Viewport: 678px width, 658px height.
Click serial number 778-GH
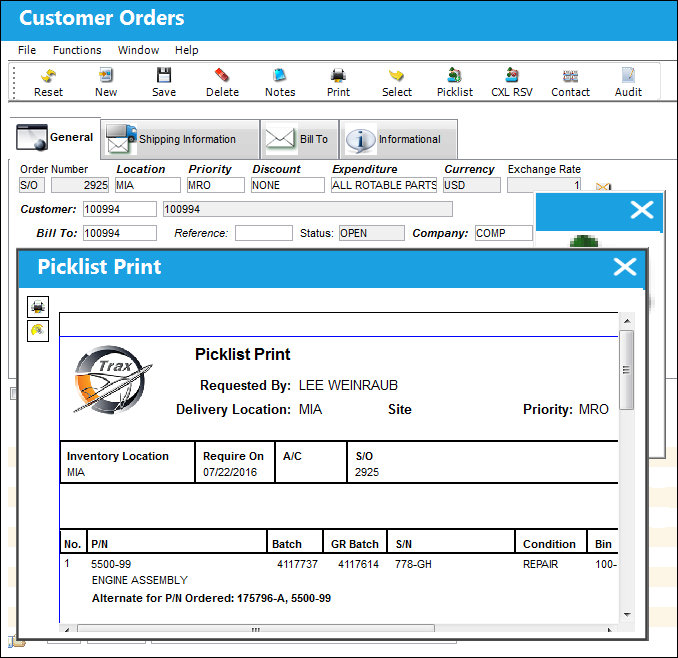coord(413,564)
